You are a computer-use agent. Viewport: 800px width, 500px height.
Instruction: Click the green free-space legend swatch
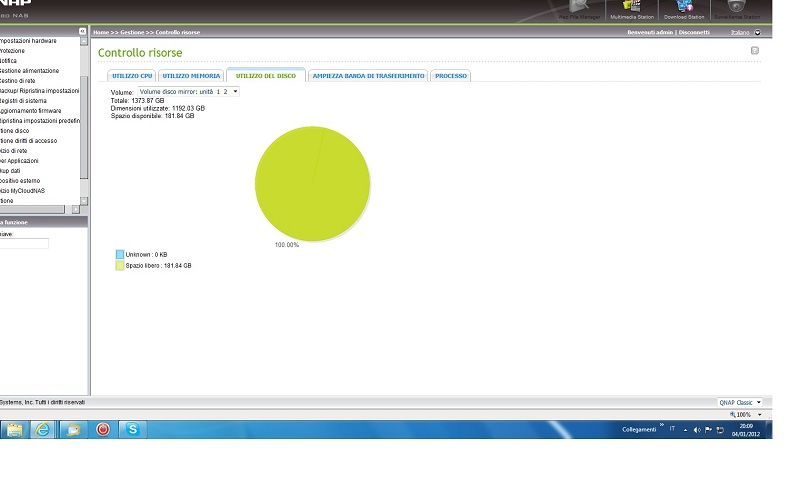click(x=119, y=265)
